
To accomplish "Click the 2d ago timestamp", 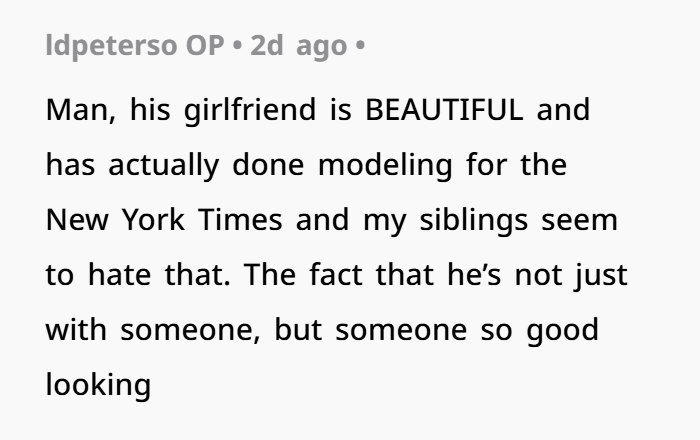I will pos(299,46).
